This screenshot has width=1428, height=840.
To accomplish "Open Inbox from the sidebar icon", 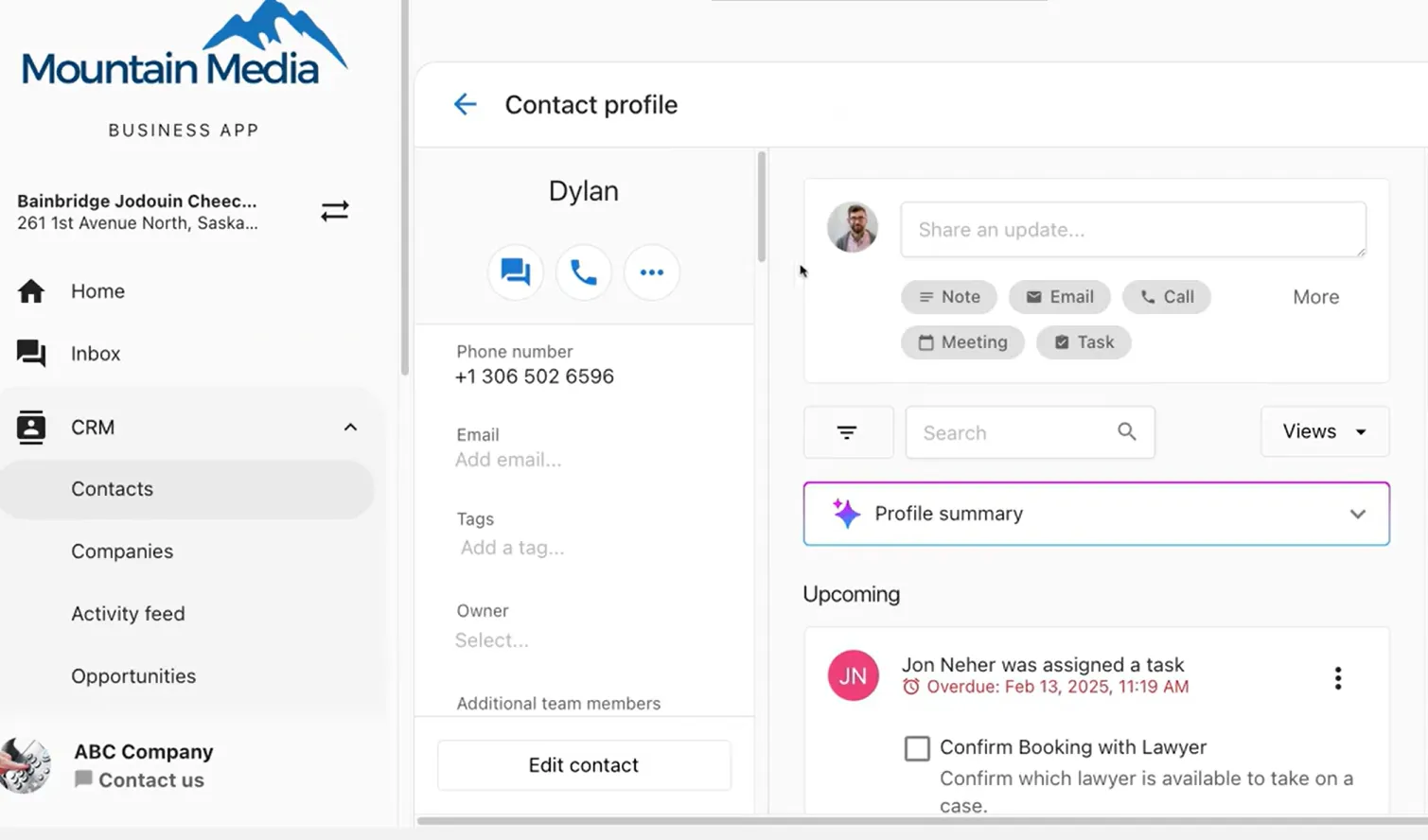I will (31, 353).
